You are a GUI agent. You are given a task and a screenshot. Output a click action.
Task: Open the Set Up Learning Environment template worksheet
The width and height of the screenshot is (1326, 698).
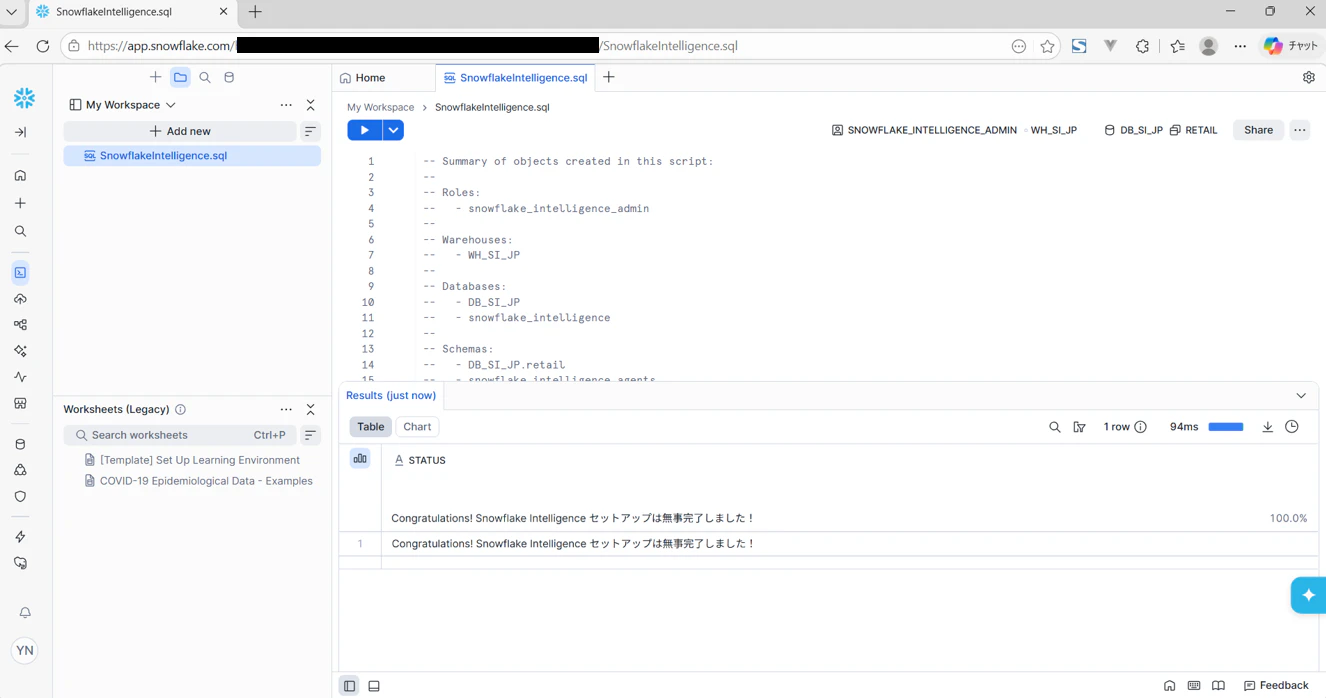[x=192, y=460]
